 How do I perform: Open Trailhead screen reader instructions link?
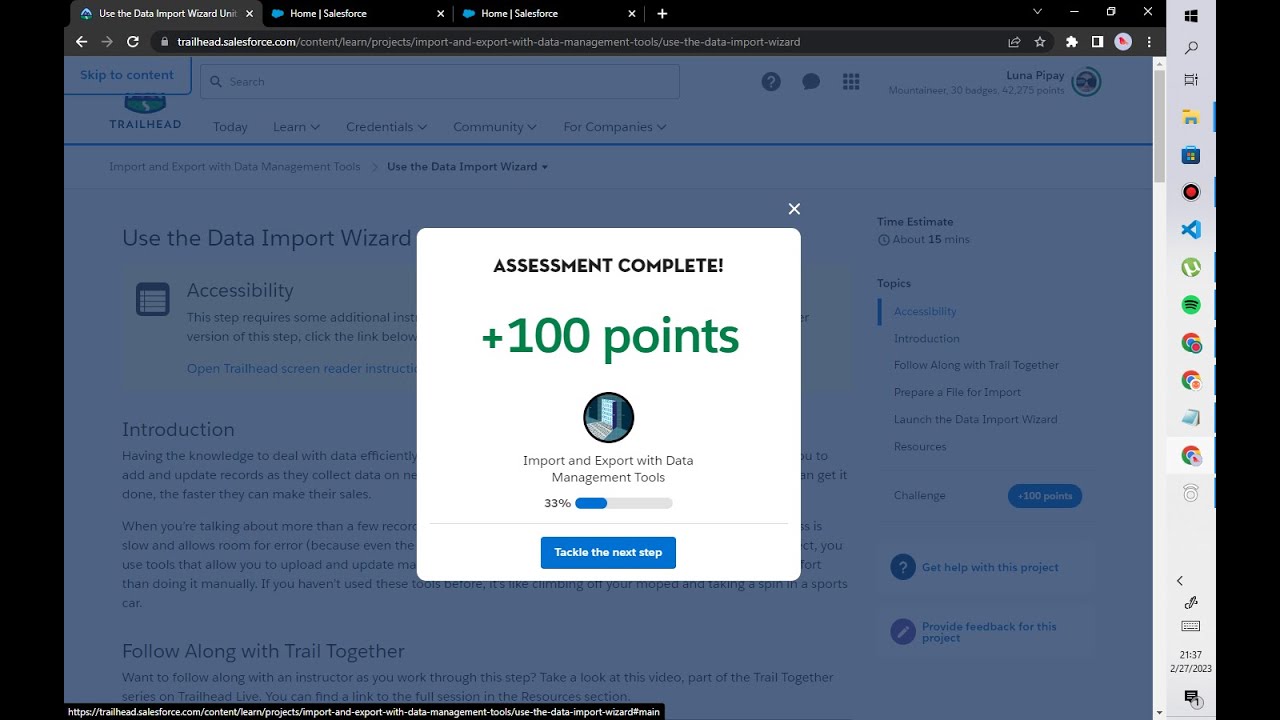coord(301,368)
